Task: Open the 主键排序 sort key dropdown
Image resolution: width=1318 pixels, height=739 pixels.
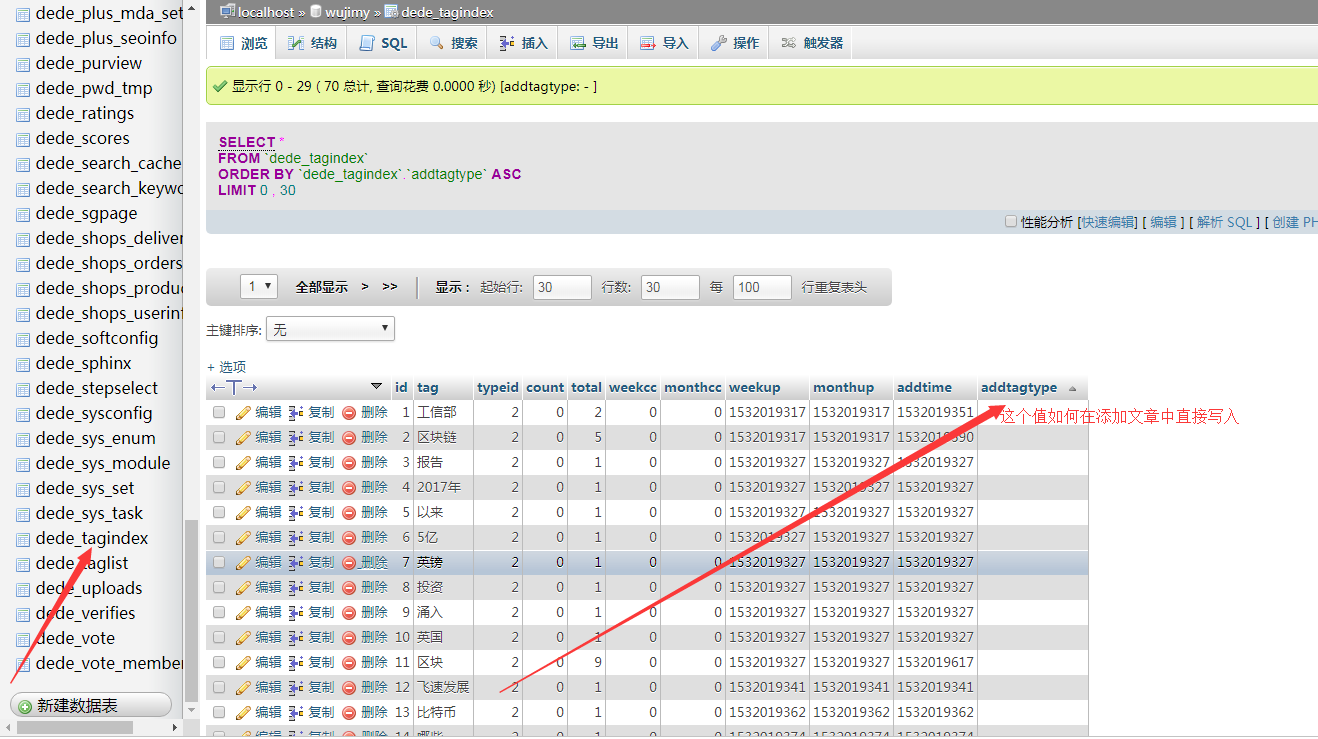Action: click(x=330, y=329)
